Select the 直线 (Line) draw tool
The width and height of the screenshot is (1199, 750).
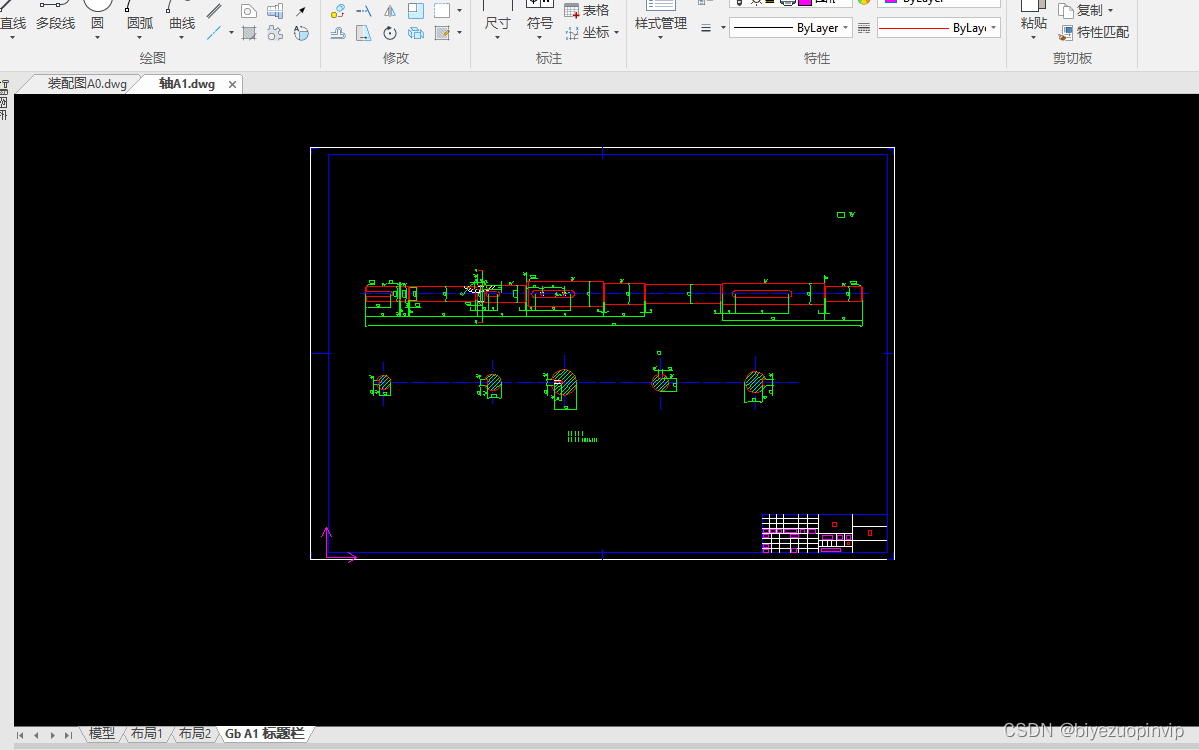[12, 17]
